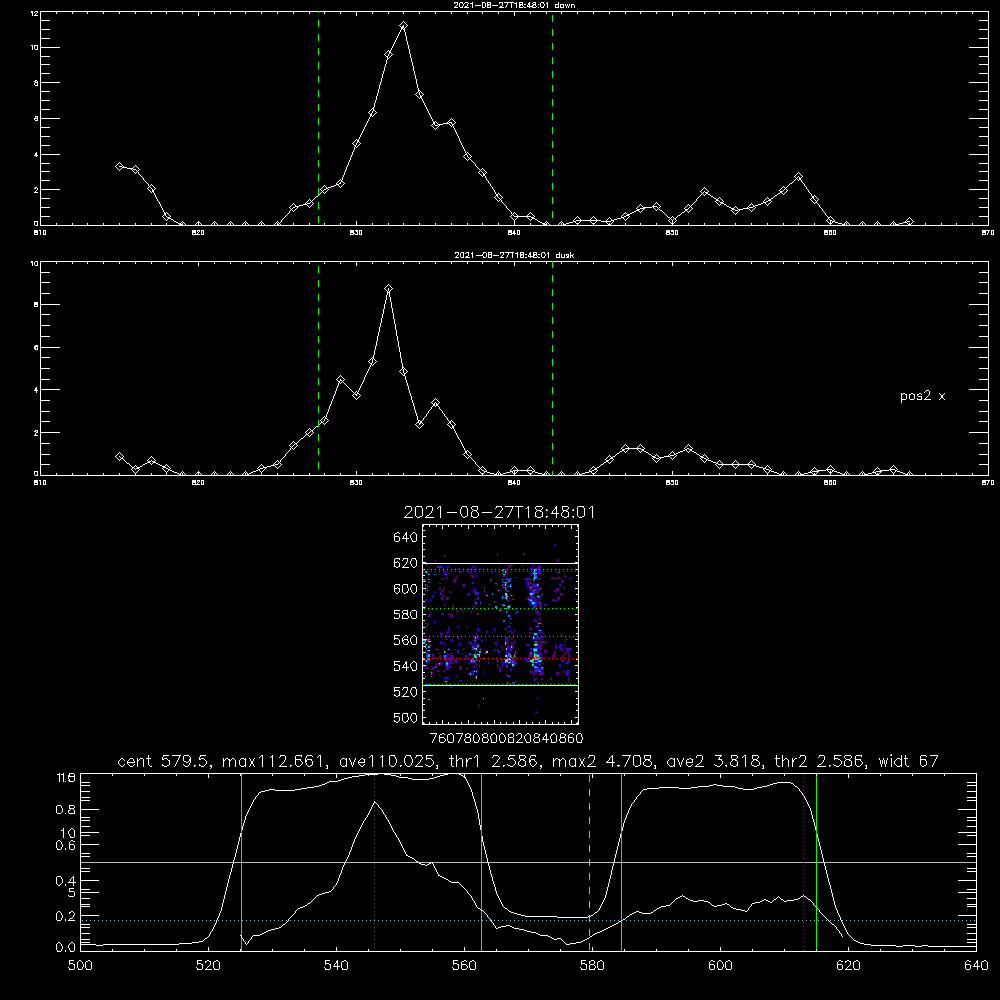Select the spectrogram image thumbnail
The height and width of the screenshot is (1000, 1000).
tap(501, 624)
